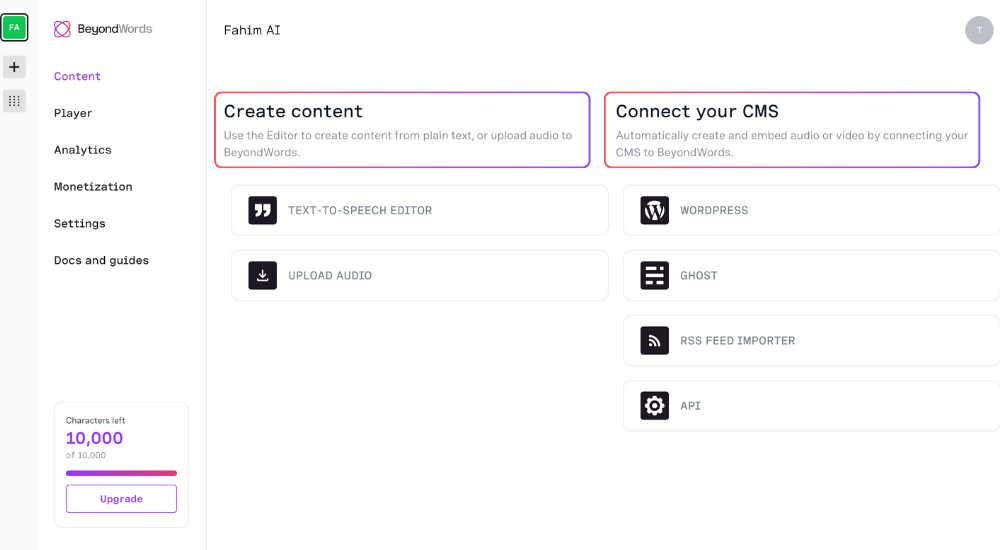Click the Create content heading card
This screenshot has width=1000, height=550.
tap(402, 130)
